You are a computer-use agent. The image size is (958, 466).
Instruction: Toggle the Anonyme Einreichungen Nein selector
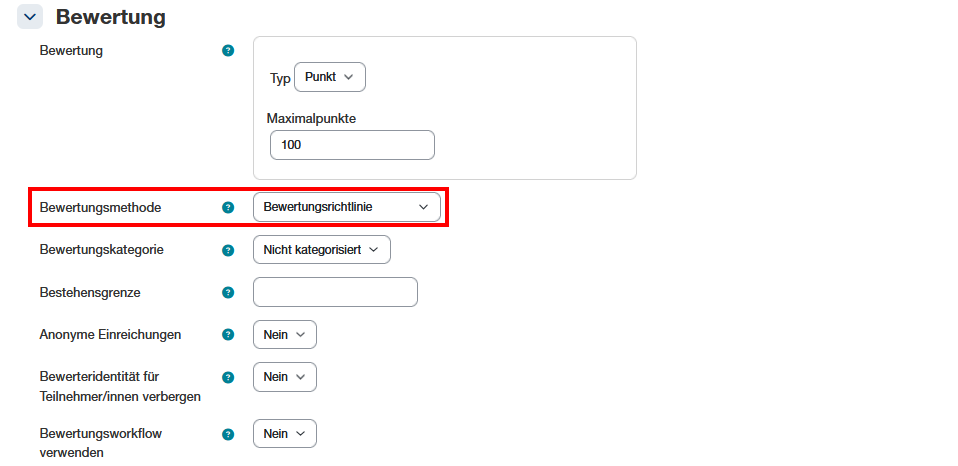pyautogui.click(x=285, y=334)
